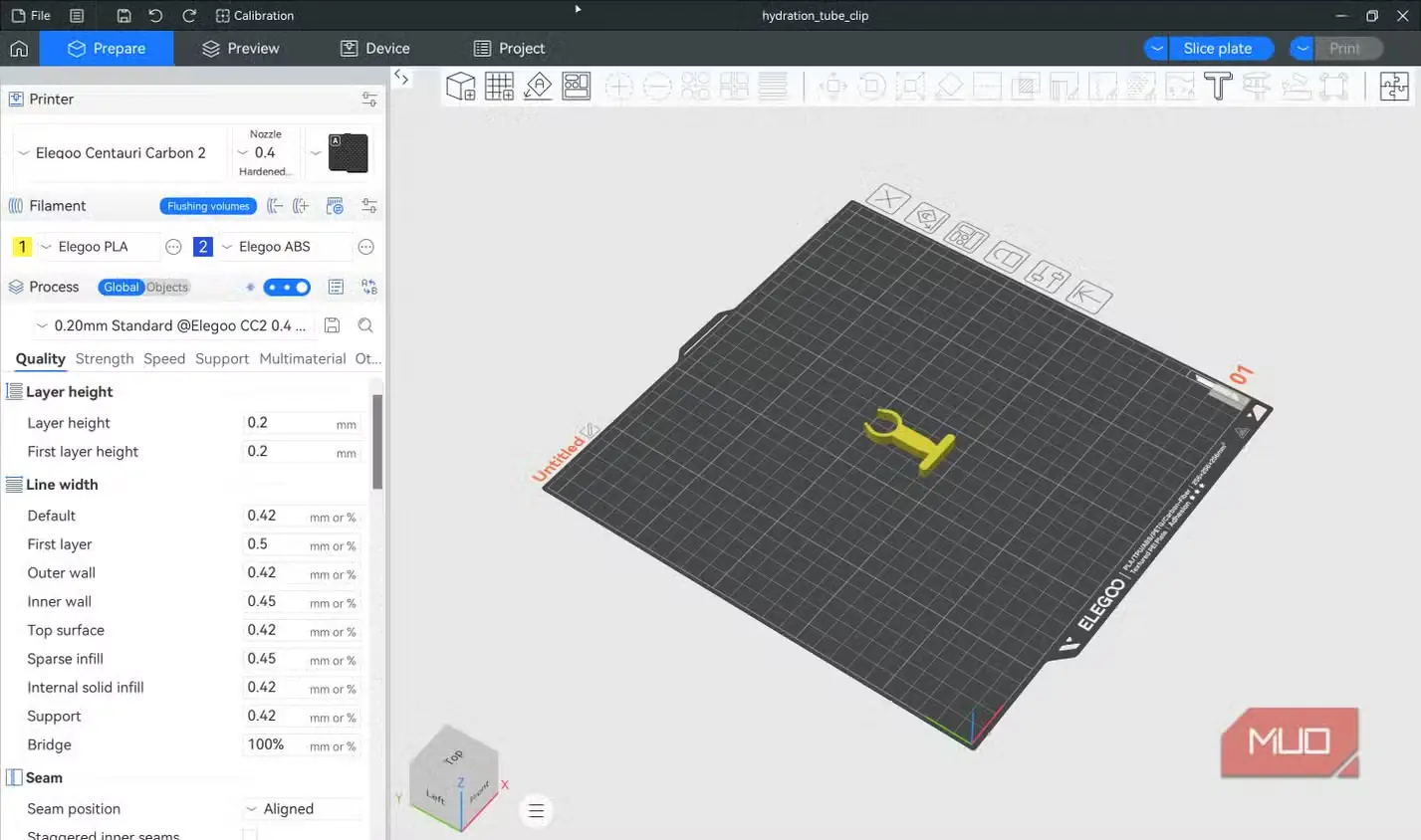Save the current process preset
The height and width of the screenshot is (840, 1421).
333,325
